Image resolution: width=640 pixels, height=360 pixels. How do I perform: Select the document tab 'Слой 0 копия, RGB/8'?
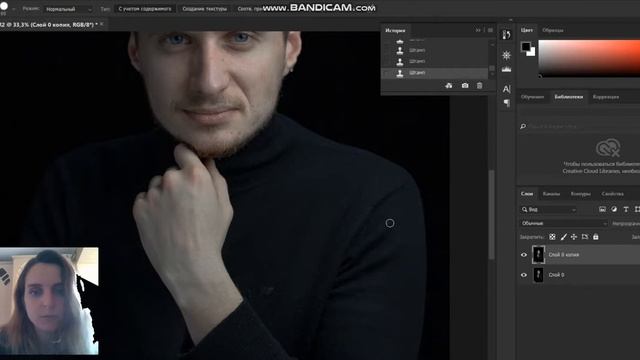[49, 24]
